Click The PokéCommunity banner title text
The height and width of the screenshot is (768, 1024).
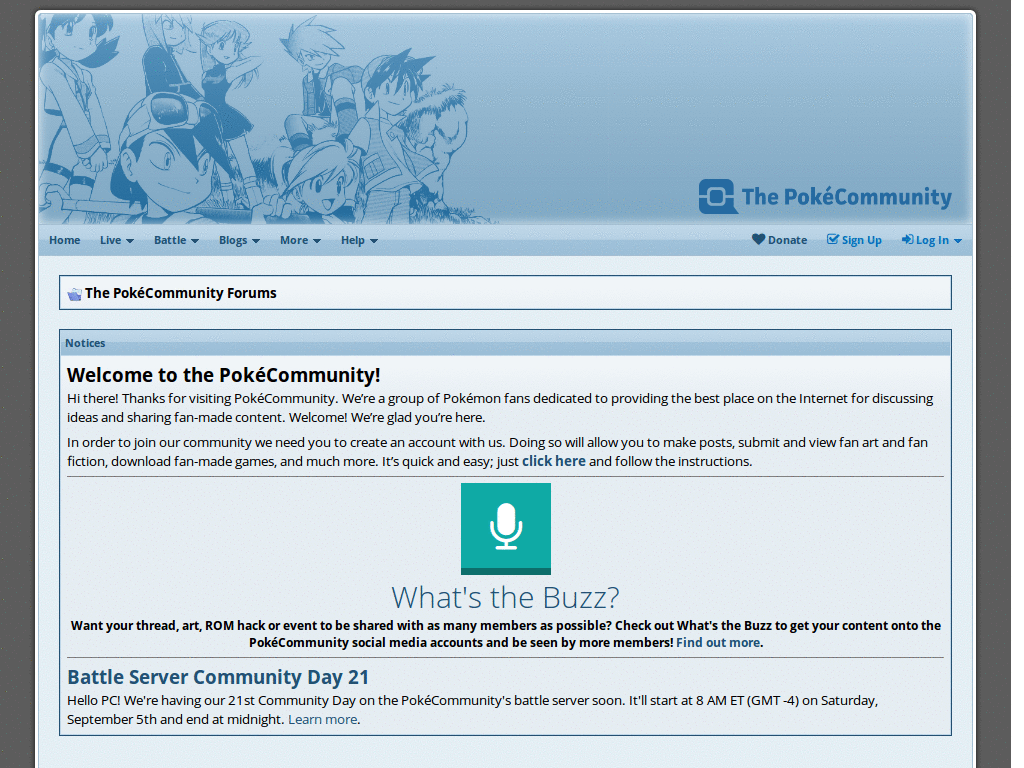(846, 197)
